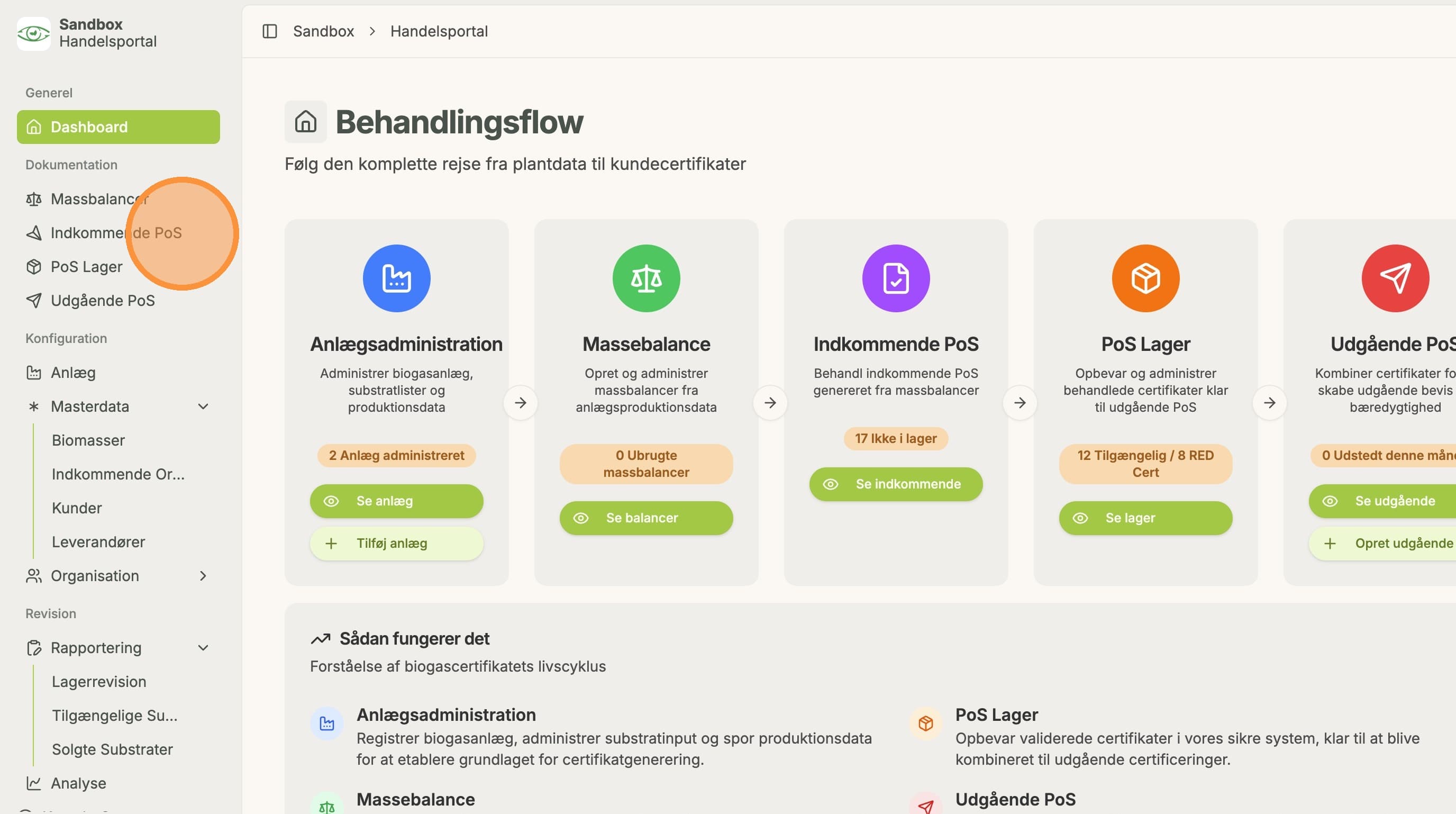Click the orange PoS Lager box icon
The height and width of the screenshot is (814, 1456).
coord(1145,278)
